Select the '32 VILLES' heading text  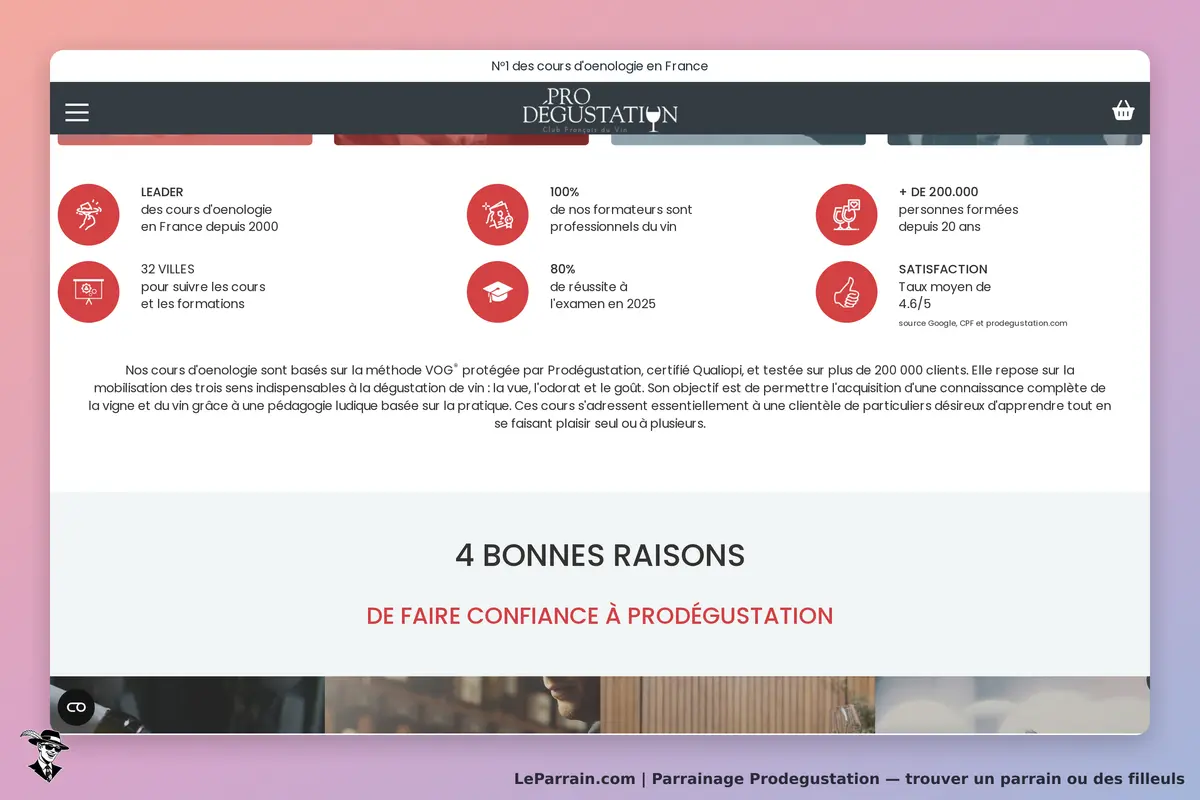[168, 269]
